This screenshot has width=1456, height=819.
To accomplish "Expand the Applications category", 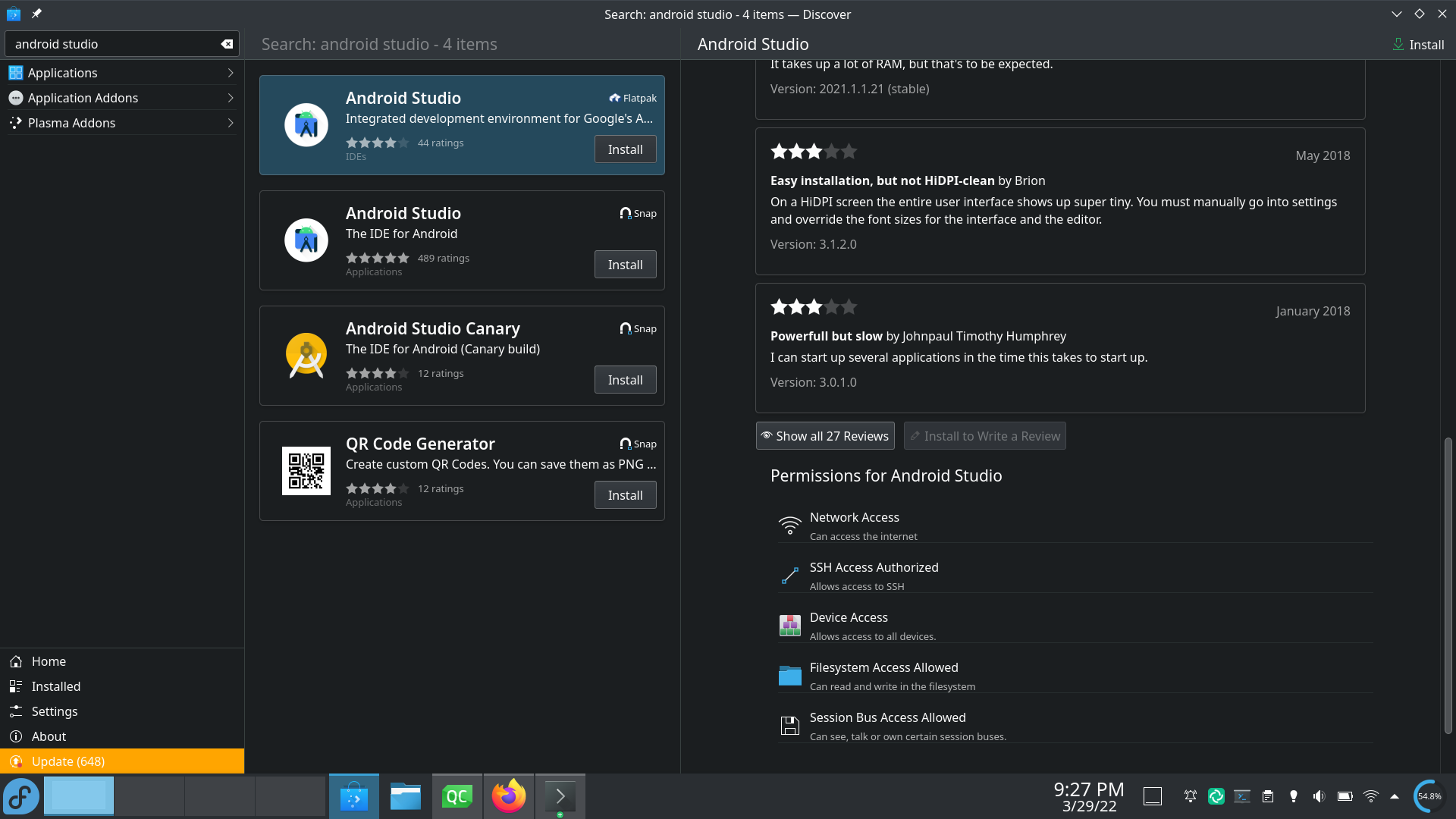I will pos(122,73).
